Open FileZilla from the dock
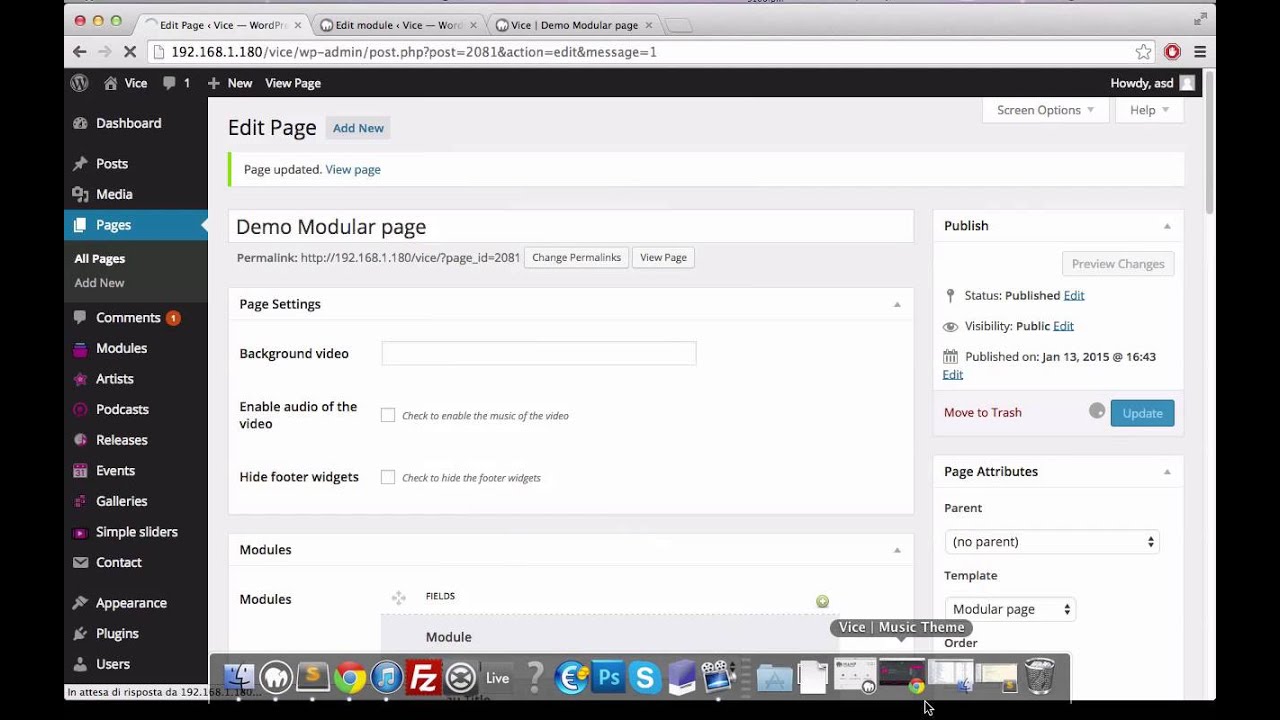The image size is (1280, 720). 424,678
